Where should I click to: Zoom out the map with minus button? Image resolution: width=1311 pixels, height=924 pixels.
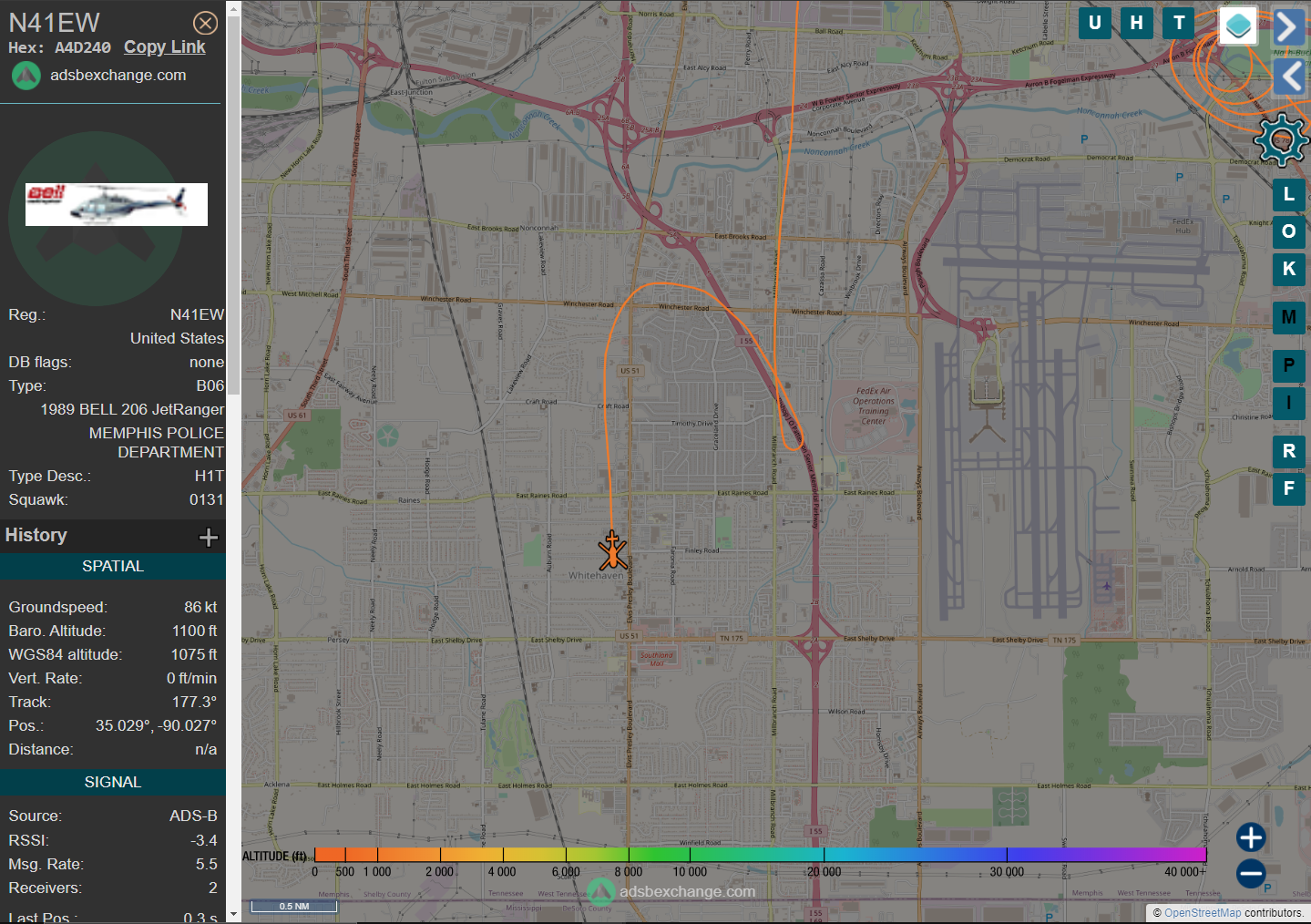coord(1251,874)
